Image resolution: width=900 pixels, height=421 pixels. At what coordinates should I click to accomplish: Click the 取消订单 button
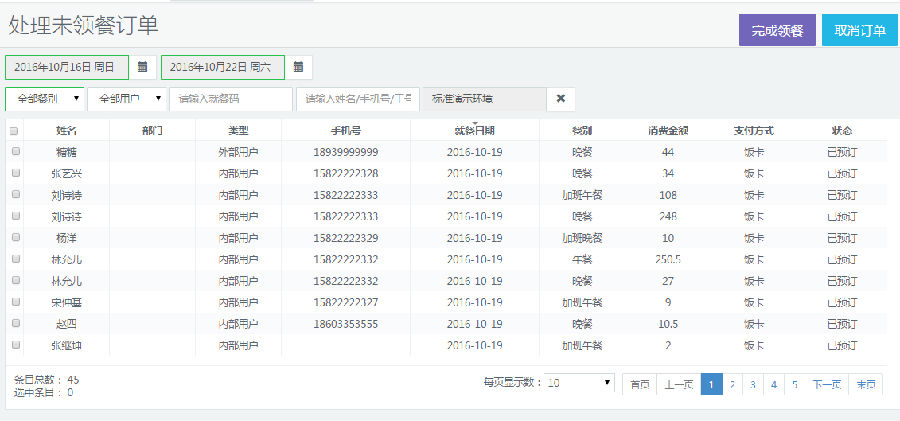(x=859, y=30)
